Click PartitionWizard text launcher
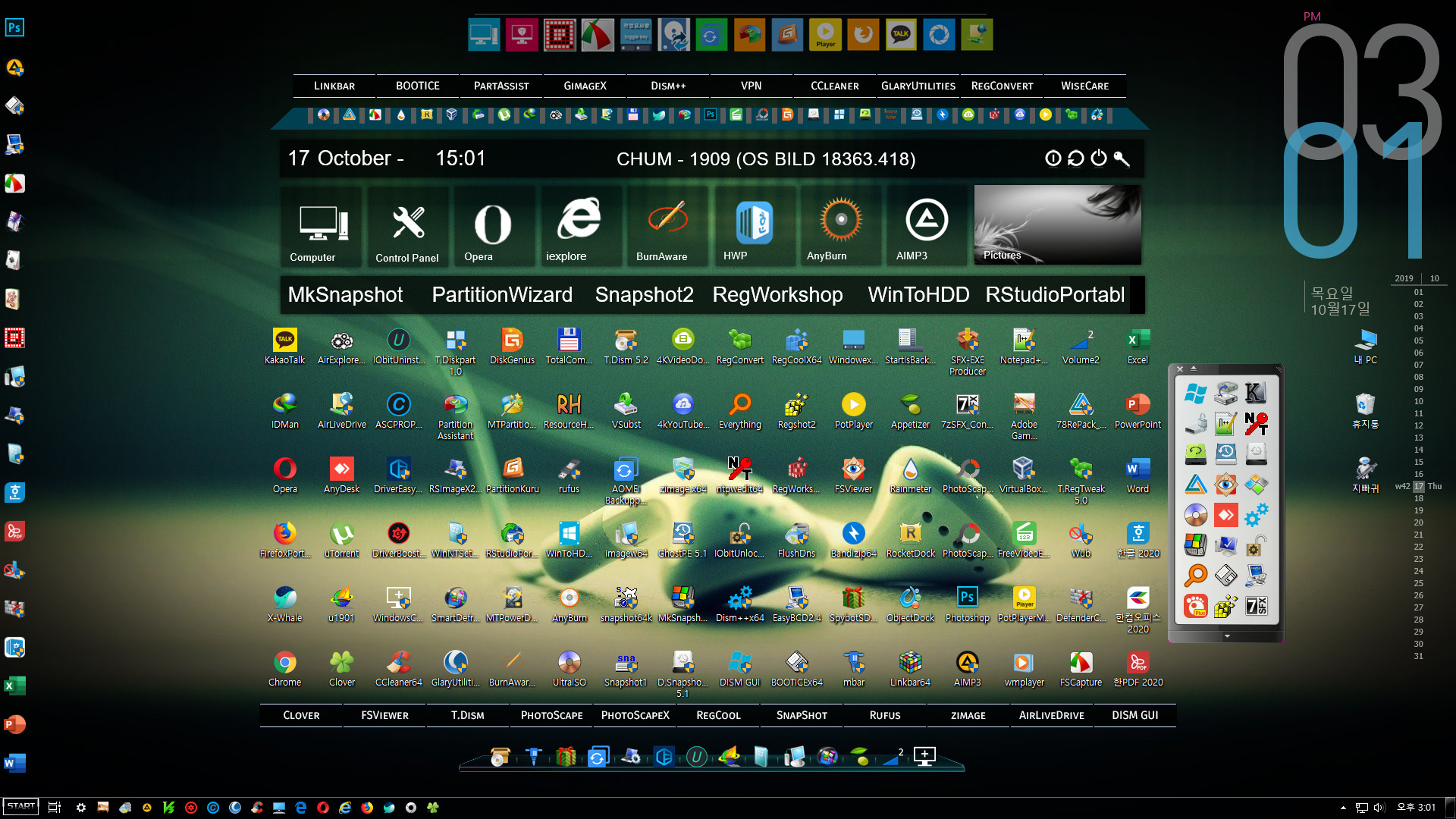Image resolution: width=1456 pixels, height=819 pixels. 502,295
